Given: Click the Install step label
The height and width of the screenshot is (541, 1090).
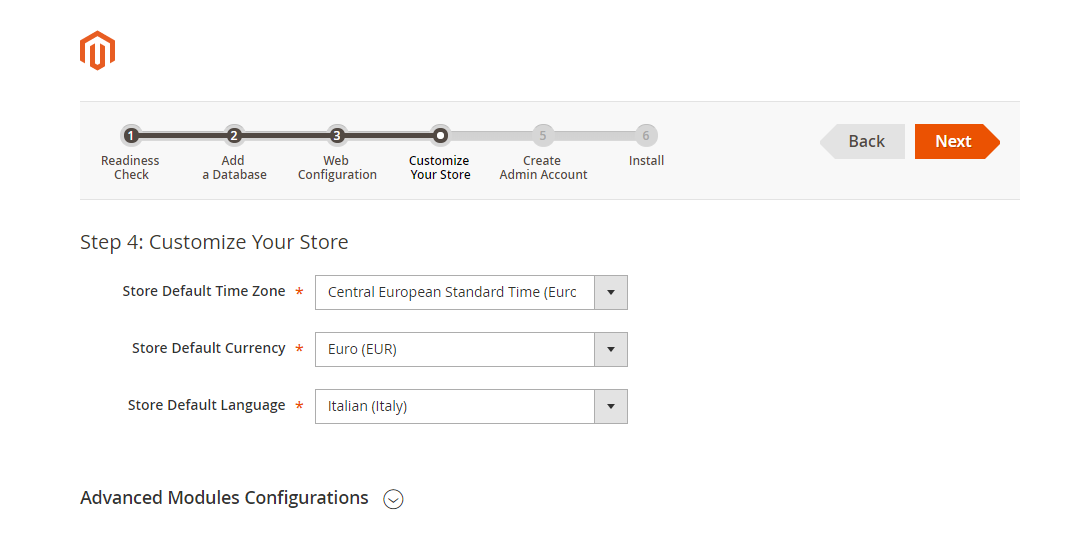Looking at the screenshot, I should tap(646, 161).
